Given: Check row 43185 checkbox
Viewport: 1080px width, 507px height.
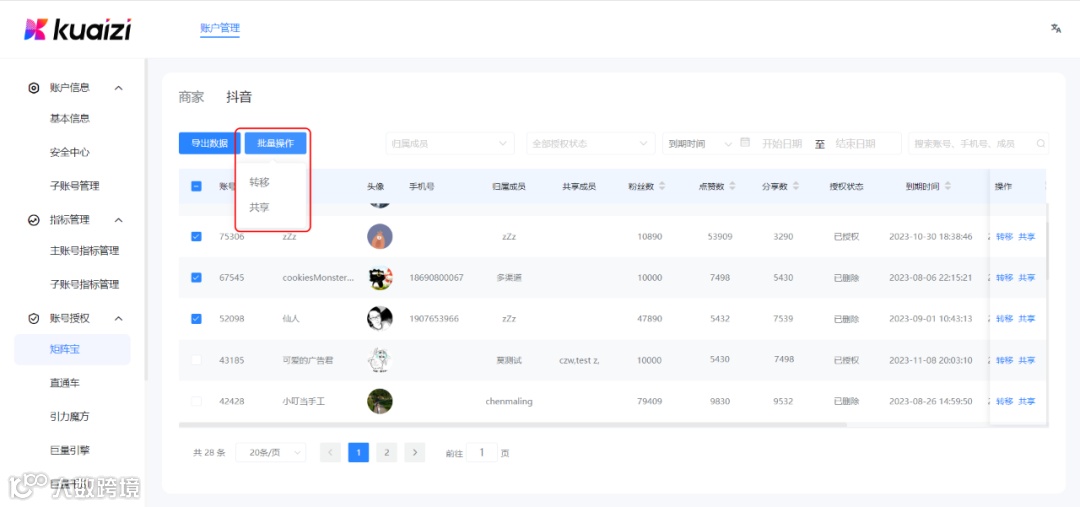Looking at the screenshot, I should pos(196,360).
